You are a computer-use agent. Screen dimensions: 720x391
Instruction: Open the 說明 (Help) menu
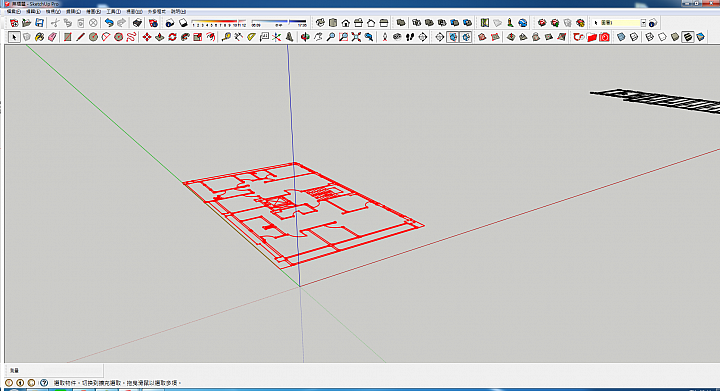click(x=178, y=11)
